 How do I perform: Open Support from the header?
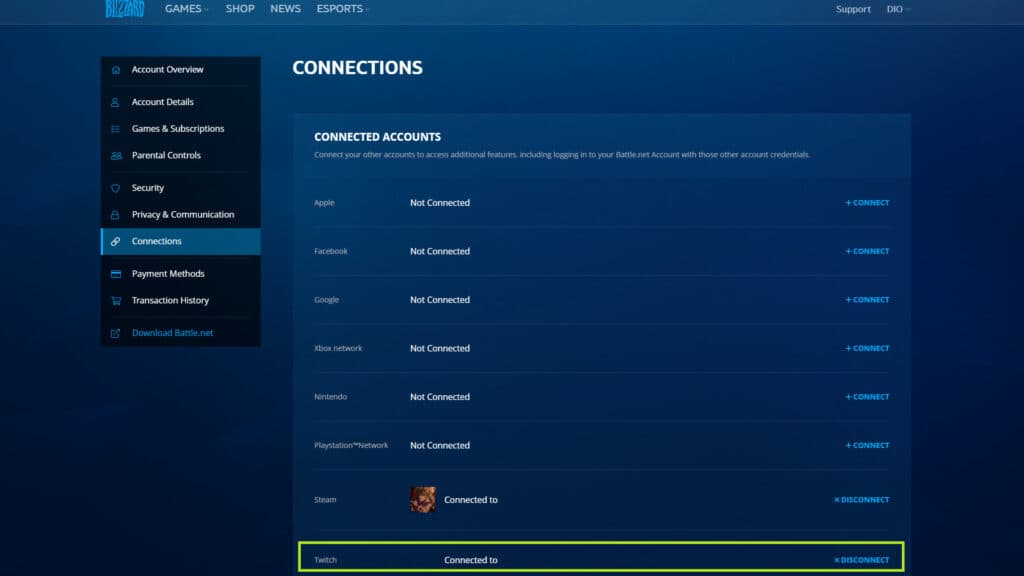[x=853, y=8]
